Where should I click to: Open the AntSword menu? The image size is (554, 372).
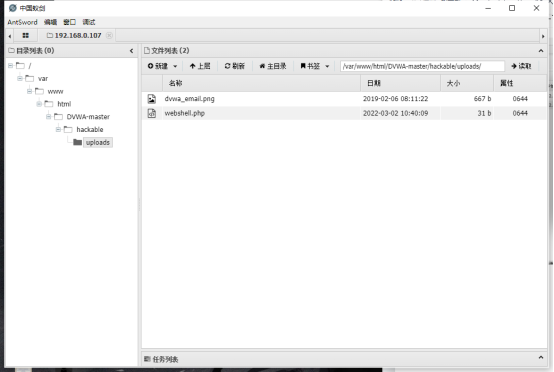tap(22, 22)
